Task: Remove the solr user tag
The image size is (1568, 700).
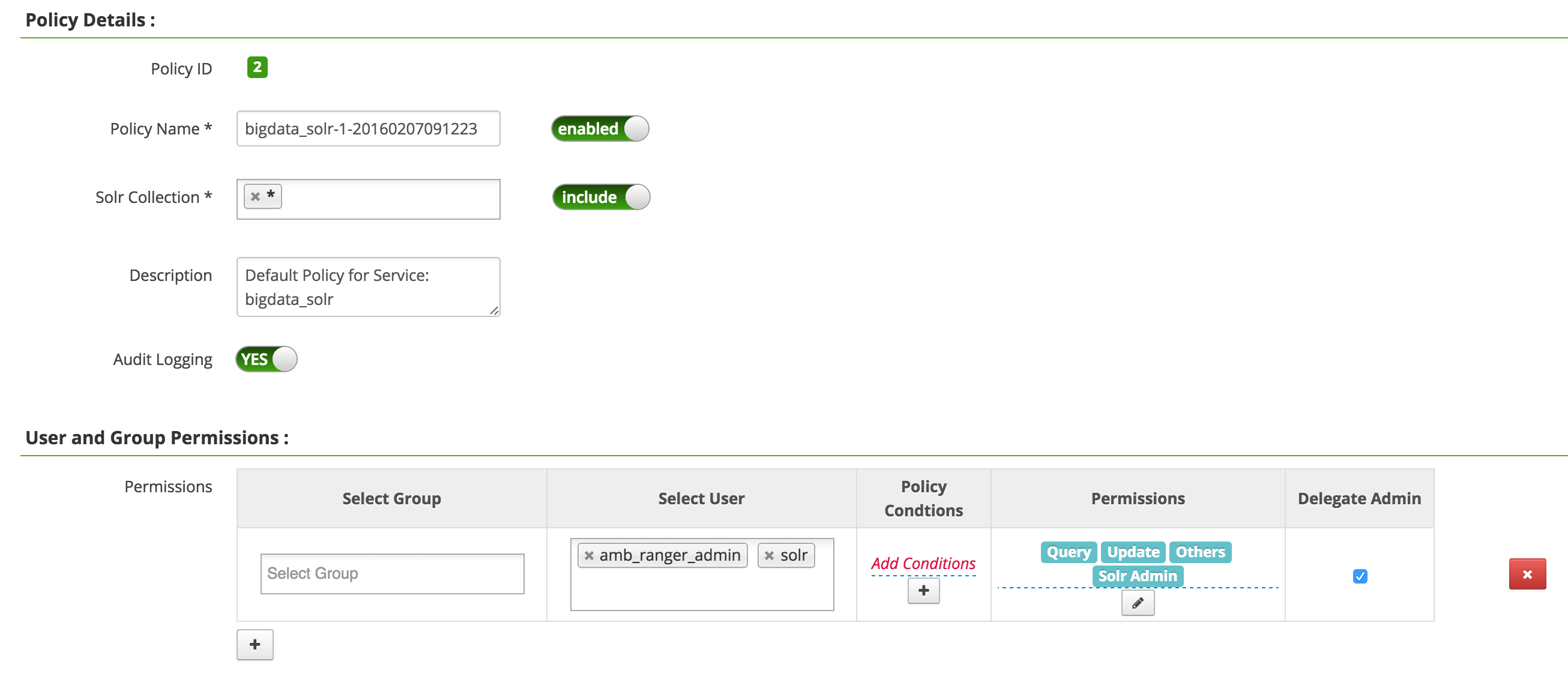Action: click(x=769, y=555)
